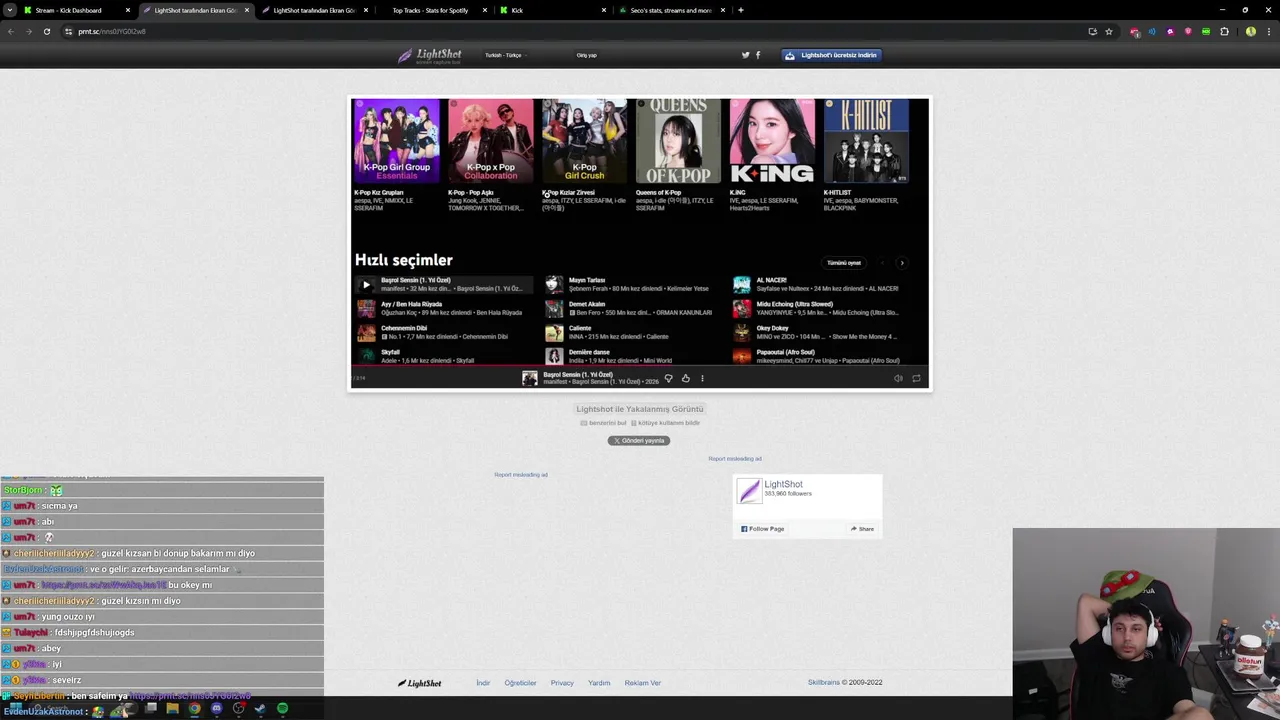Open LightShot's Twitter icon in the header
Viewport: 1280px width, 720px height.
pyautogui.click(x=745, y=55)
